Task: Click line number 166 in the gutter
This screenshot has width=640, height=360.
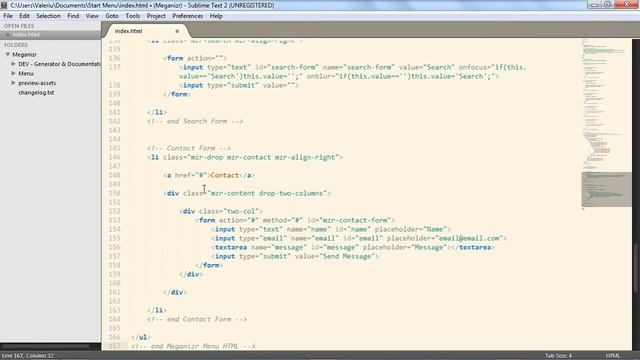Action: tap(114, 337)
